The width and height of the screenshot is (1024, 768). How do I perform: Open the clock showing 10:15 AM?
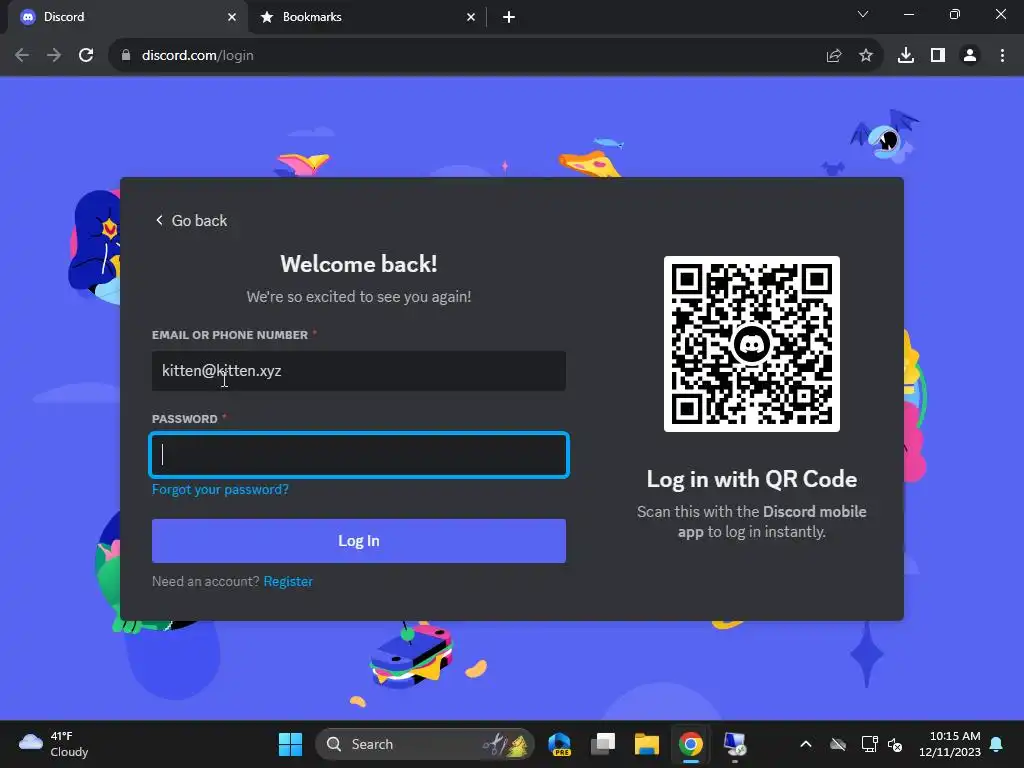tap(950, 744)
